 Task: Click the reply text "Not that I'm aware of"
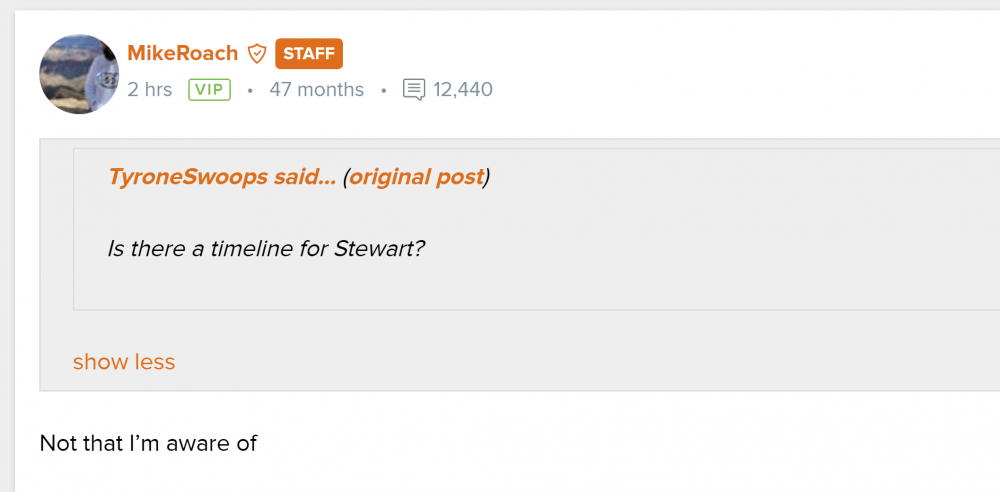tap(148, 443)
